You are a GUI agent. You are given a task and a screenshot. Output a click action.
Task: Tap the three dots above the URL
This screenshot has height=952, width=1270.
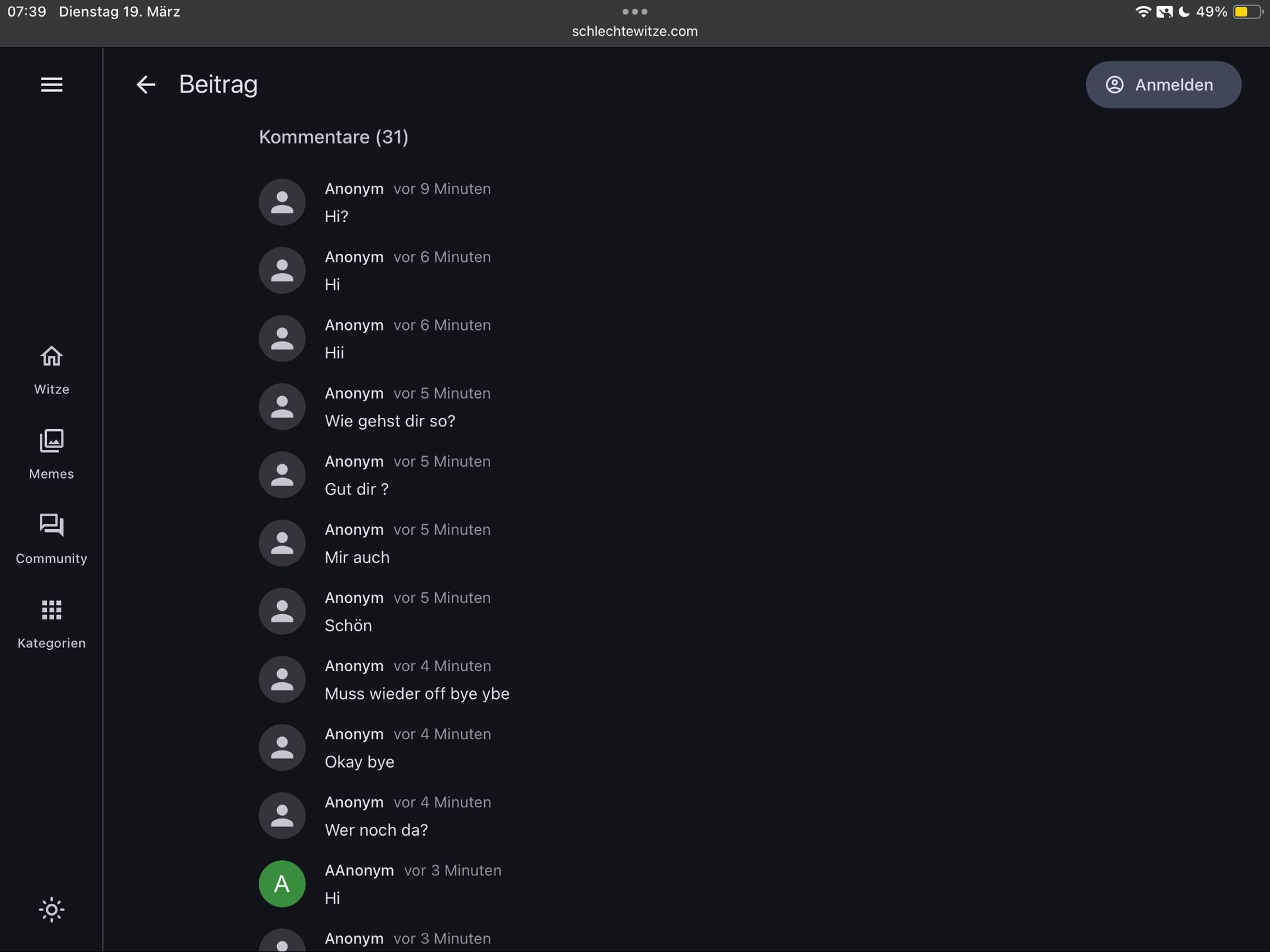click(x=634, y=12)
